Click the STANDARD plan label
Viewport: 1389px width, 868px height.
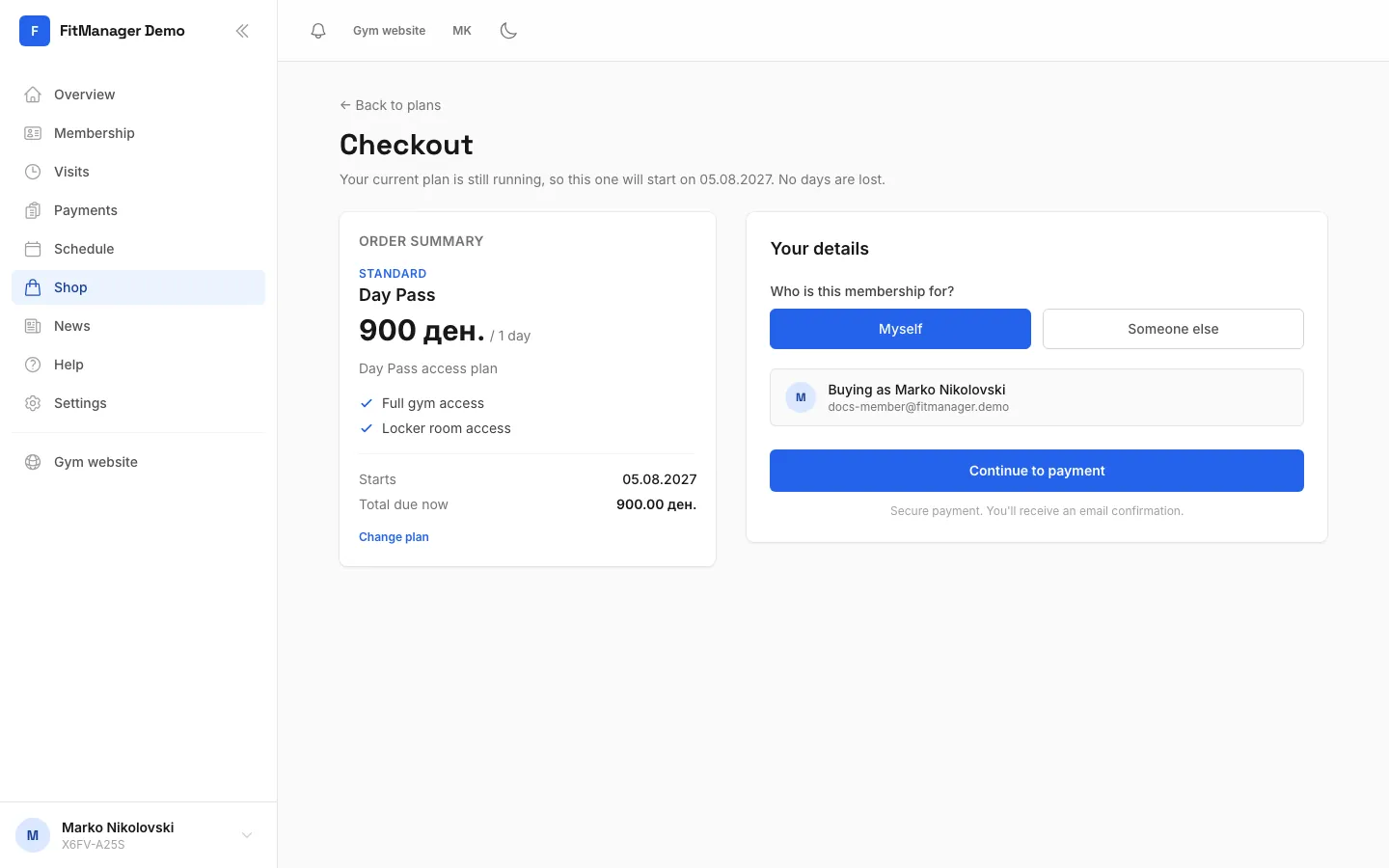click(393, 274)
